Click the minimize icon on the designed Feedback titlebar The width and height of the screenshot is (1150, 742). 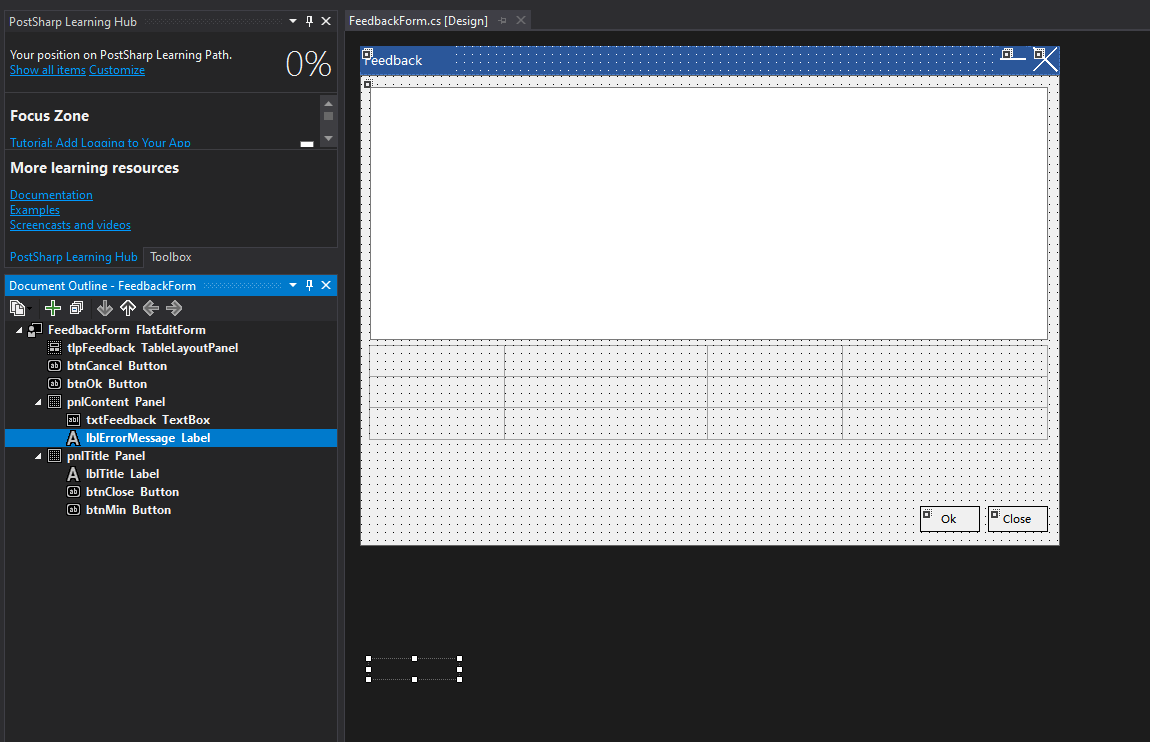[1012, 56]
